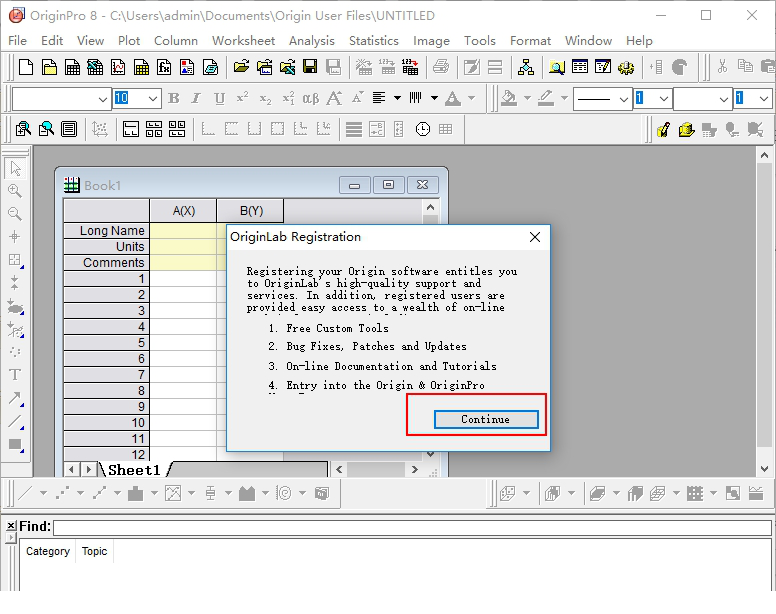776x614 pixels.
Task: Click the Line plot button
Action: [x=25, y=493]
